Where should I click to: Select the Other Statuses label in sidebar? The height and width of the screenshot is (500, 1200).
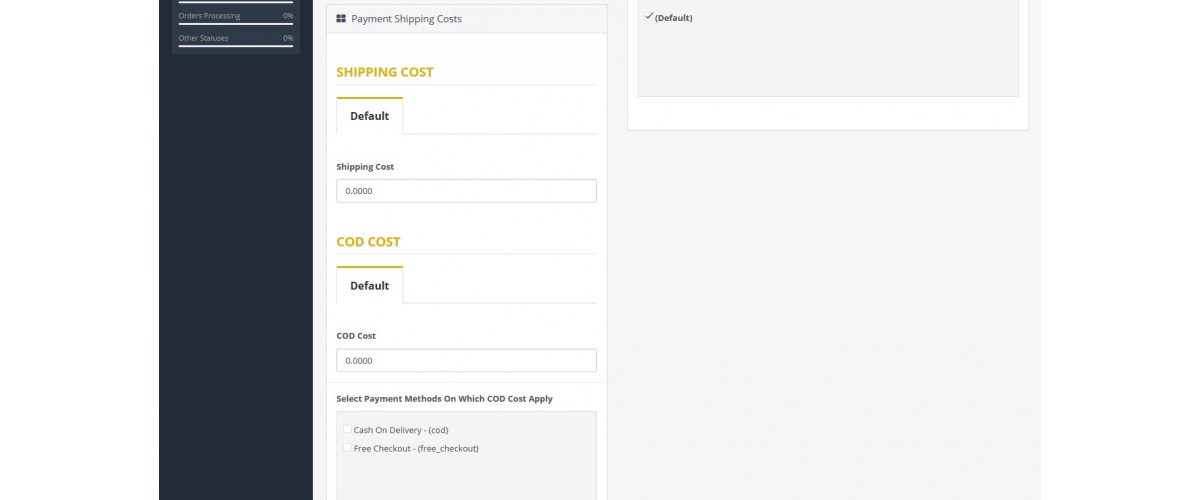click(x=203, y=38)
